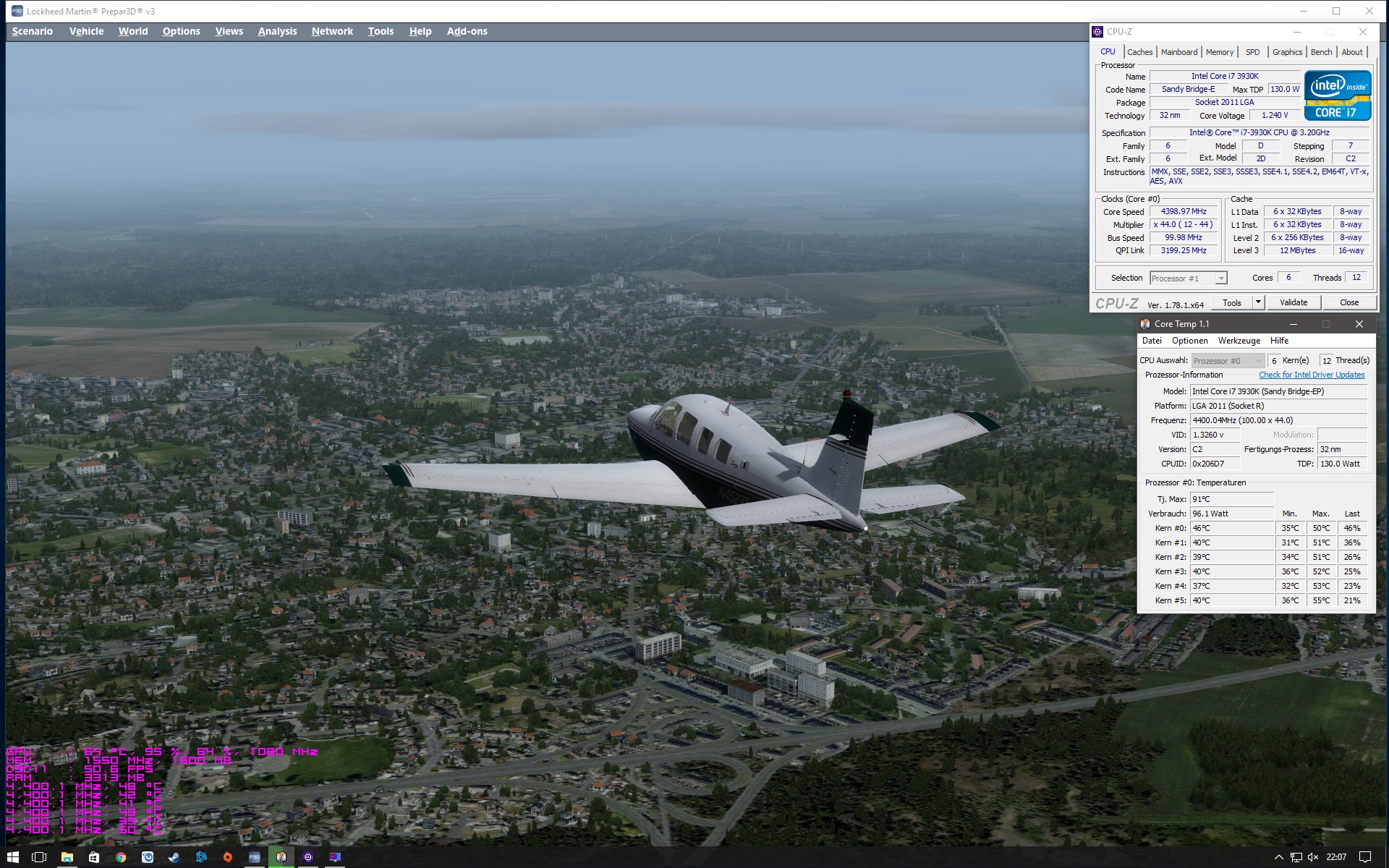The image size is (1389, 868).
Task: Switch to Prepar3D taskbar icon
Action: point(255,857)
